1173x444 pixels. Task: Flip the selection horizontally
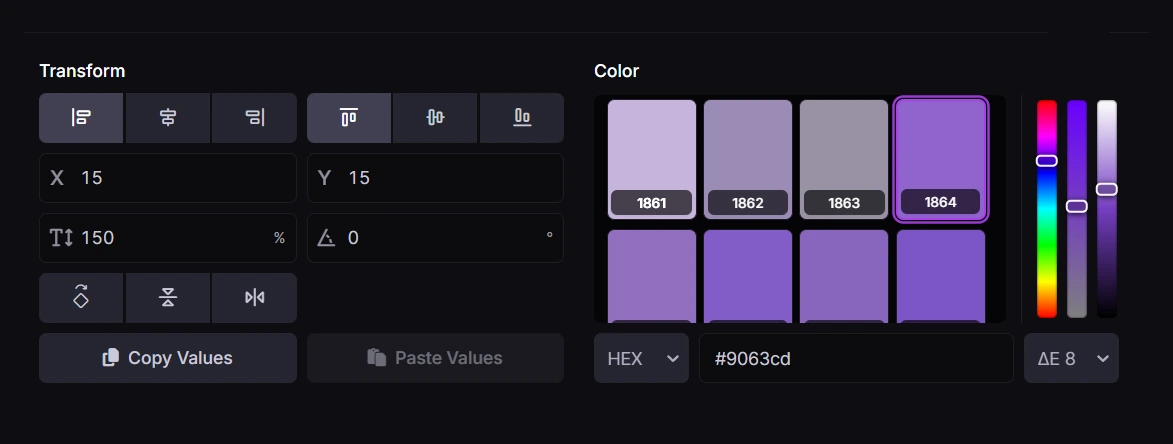[x=254, y=297]
